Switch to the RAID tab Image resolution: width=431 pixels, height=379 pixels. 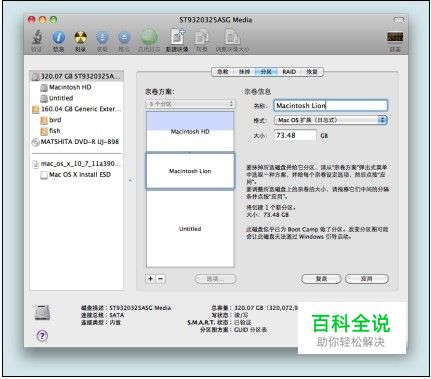tap(289, 72)
